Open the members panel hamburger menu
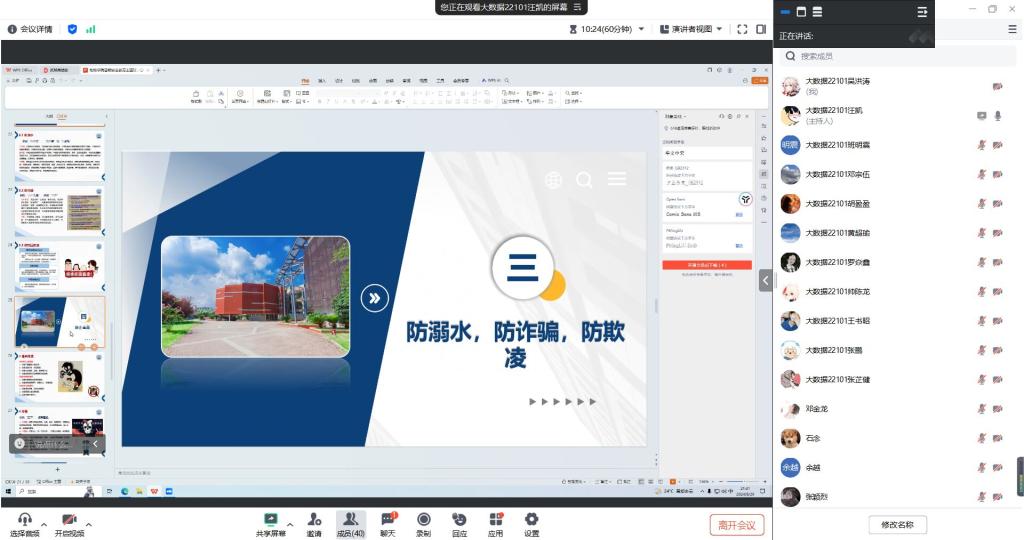 tap(1012, 30)
